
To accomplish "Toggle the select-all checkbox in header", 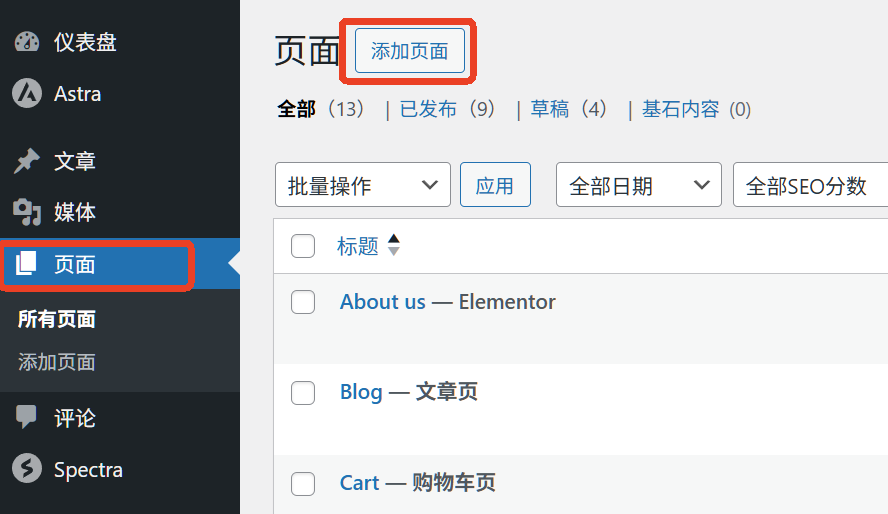I will [303, 246].
